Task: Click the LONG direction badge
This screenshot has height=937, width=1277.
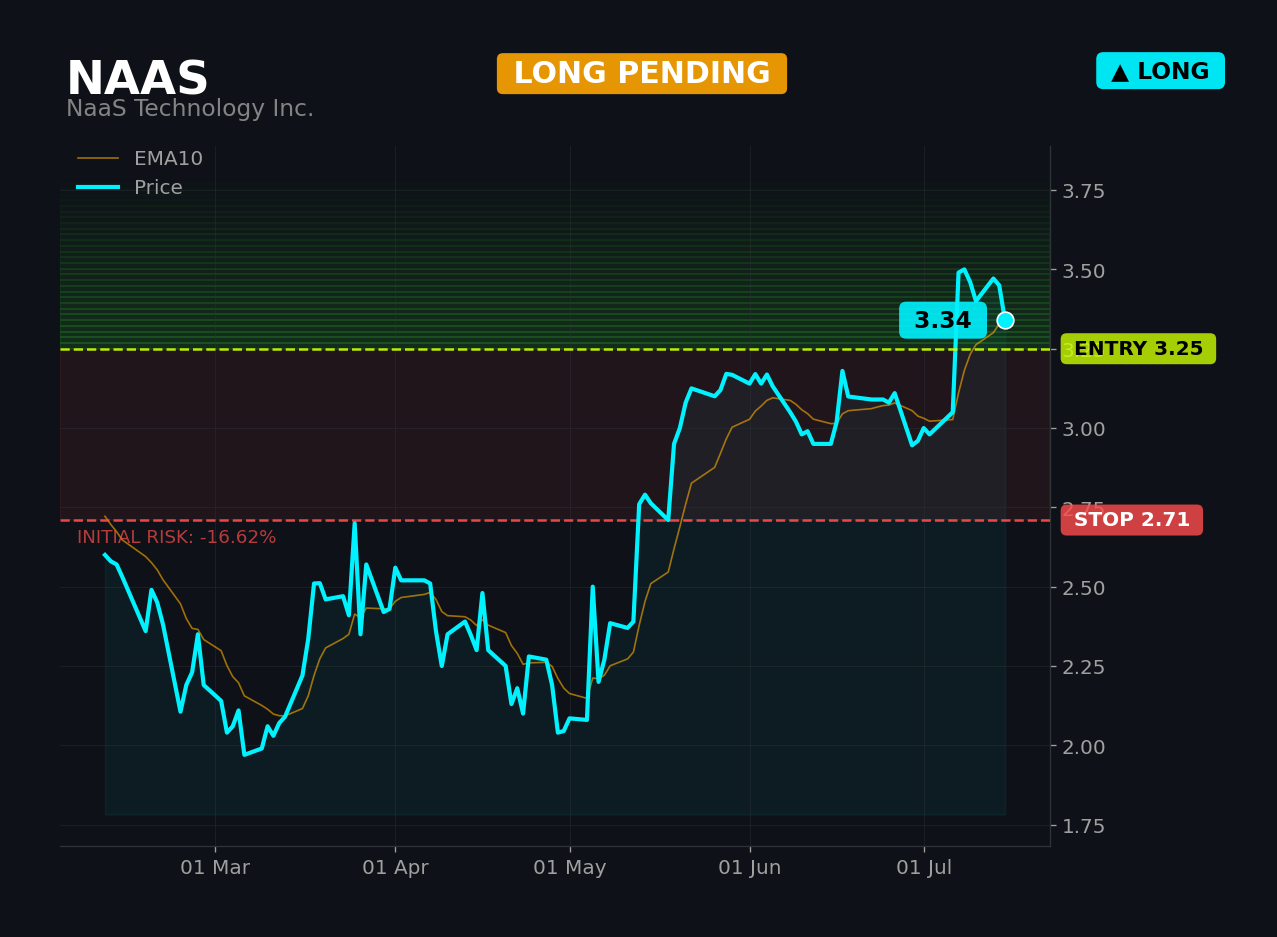Action: point(1160,71)
